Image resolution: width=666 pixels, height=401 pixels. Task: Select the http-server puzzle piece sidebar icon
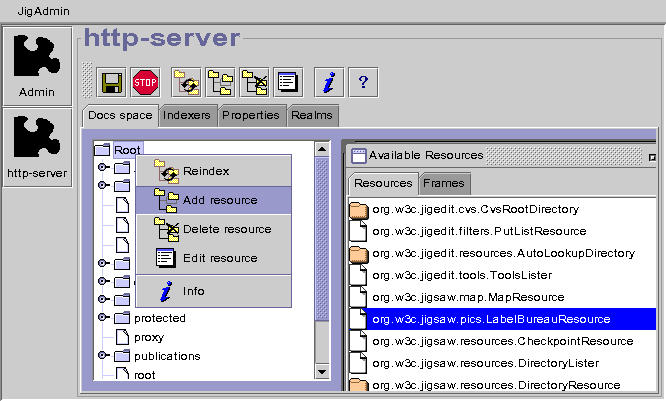[x=37, y=146]
